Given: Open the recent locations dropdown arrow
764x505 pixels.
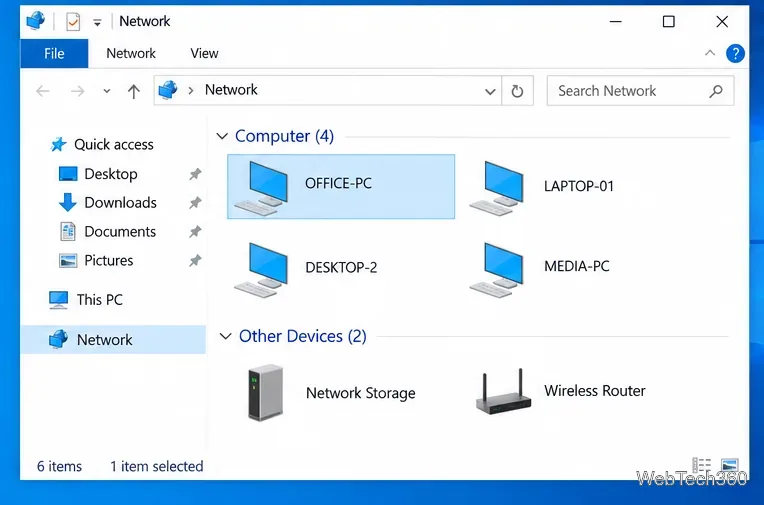Looking at the screenshot, I should point(107,91).
